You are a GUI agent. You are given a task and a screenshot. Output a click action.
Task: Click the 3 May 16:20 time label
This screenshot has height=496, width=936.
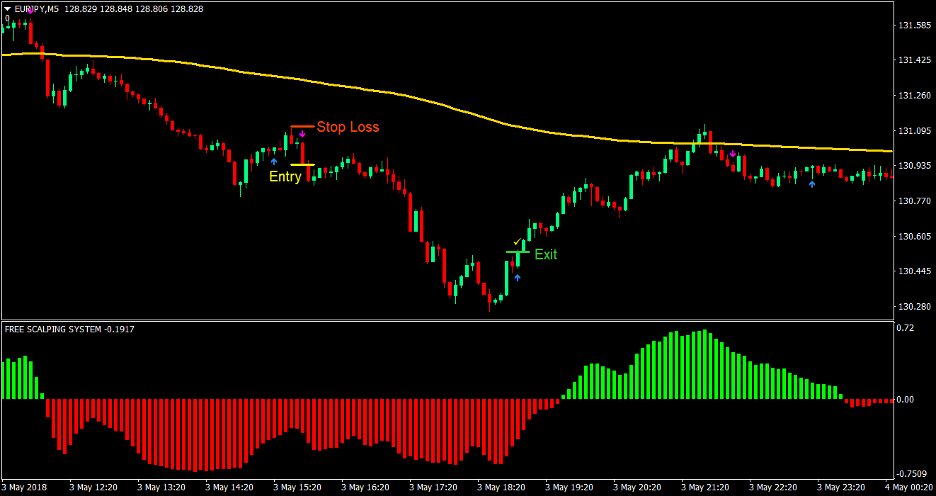(365, 487)
